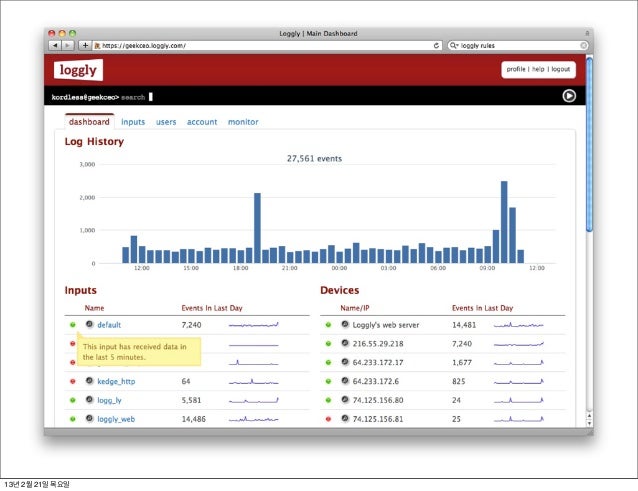Click the gear icon beside logg_ly

[x=90, y=400]
